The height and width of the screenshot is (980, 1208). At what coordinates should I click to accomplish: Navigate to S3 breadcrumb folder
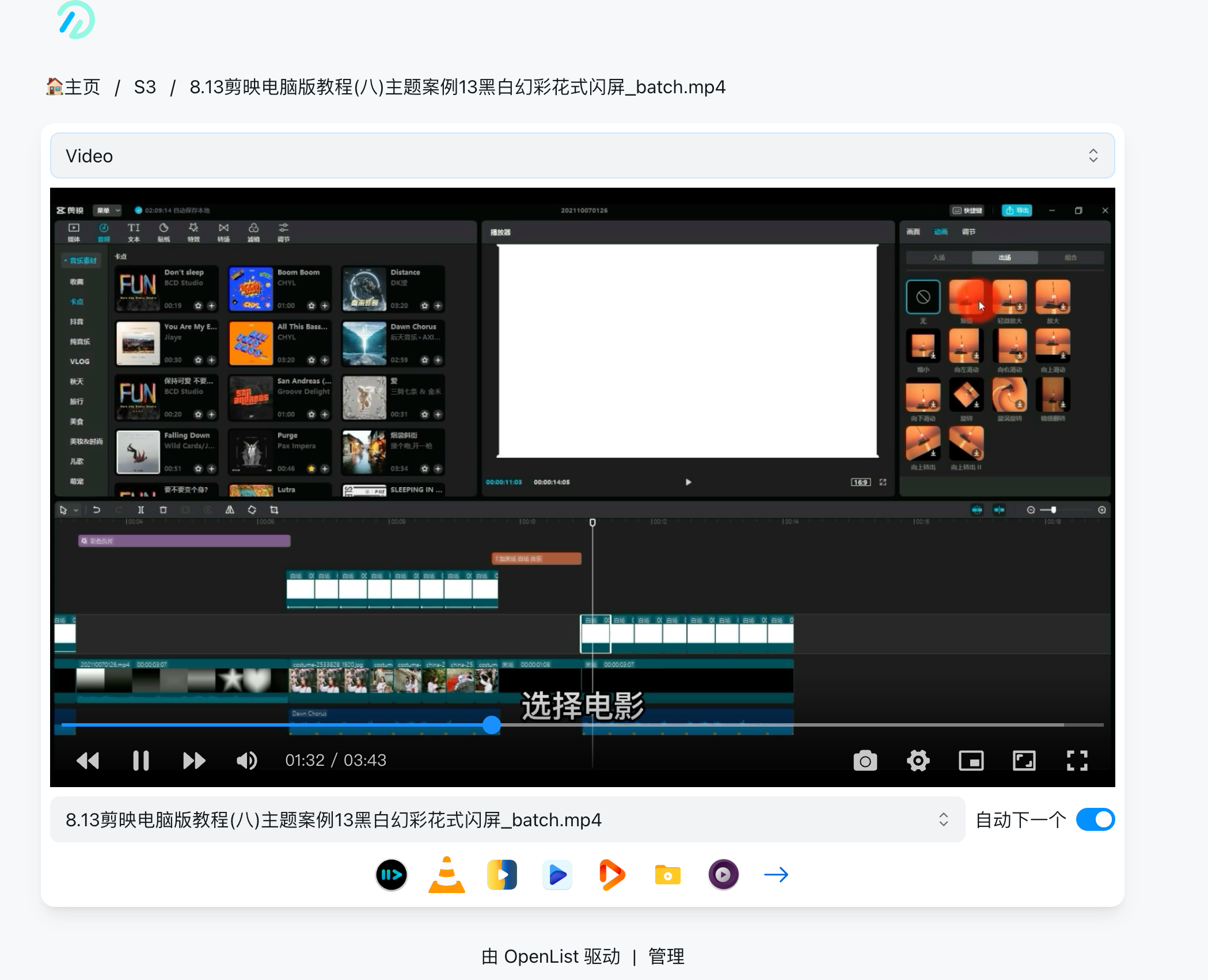click(145, 87)
